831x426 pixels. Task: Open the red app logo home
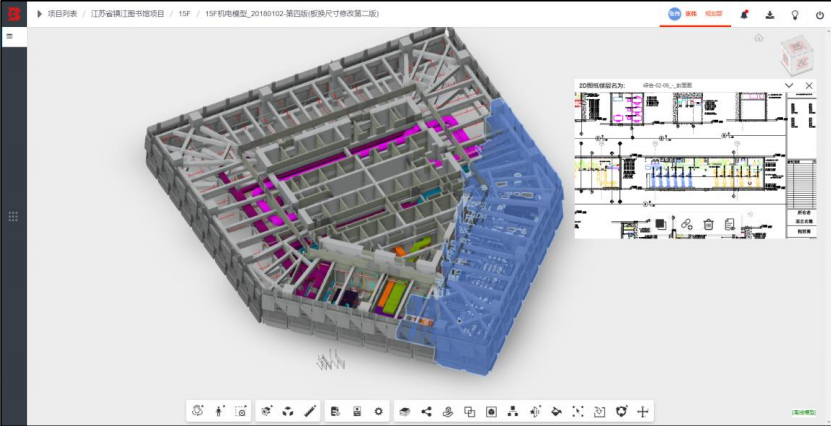coord(13,14)
